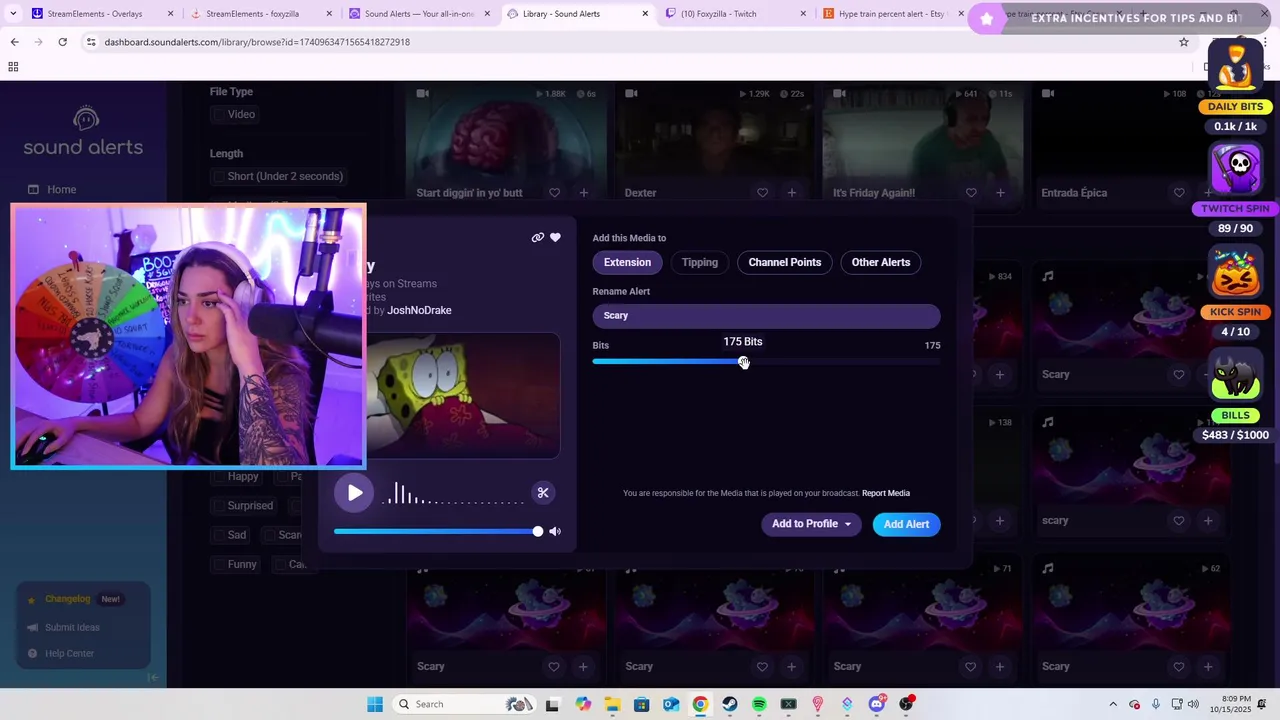This screenshot has height=720, width=1280.
Task: Click the Add Alert button
Action: pos(906,524)
